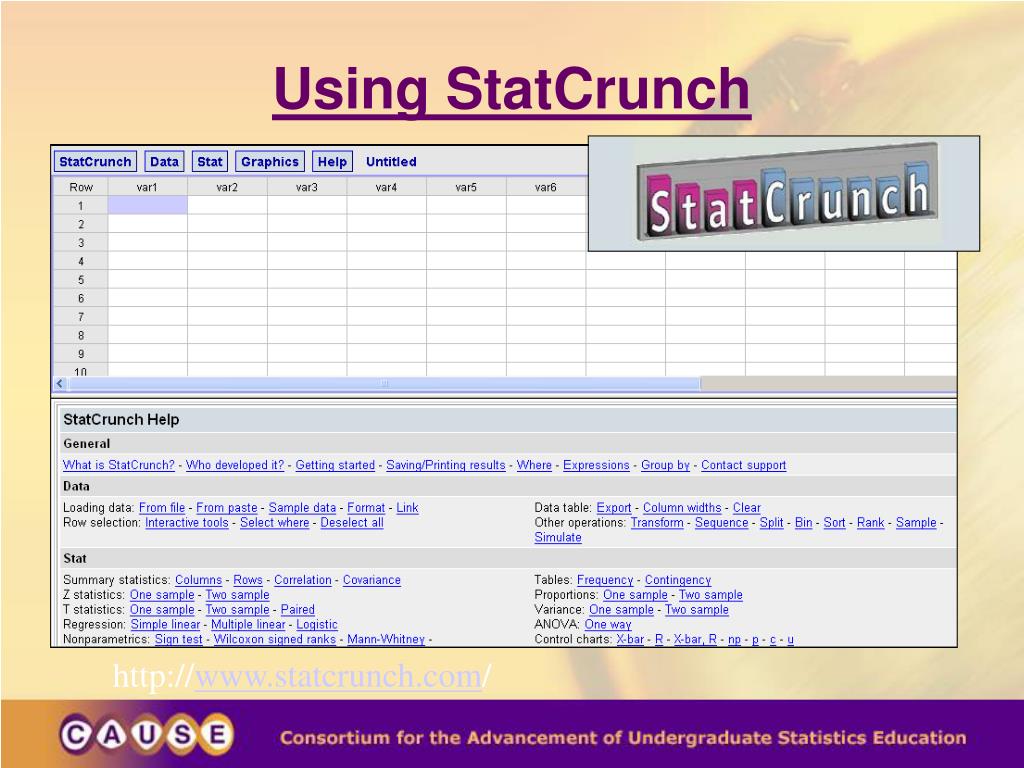1024x768 pixels.
Task: Visit the www.statcrunch.com link
Action: coord(338,676)
